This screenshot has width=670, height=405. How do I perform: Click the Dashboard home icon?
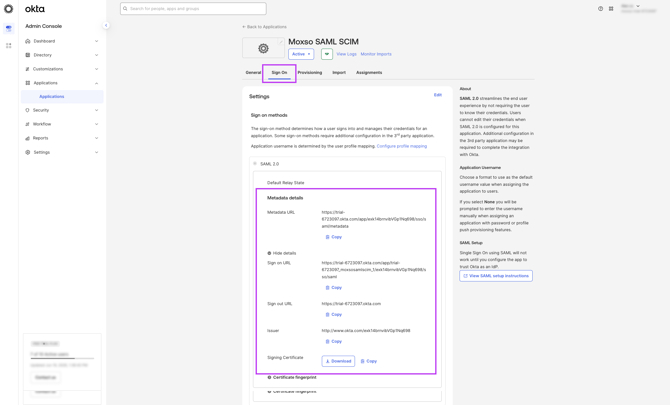pos(28,41)
